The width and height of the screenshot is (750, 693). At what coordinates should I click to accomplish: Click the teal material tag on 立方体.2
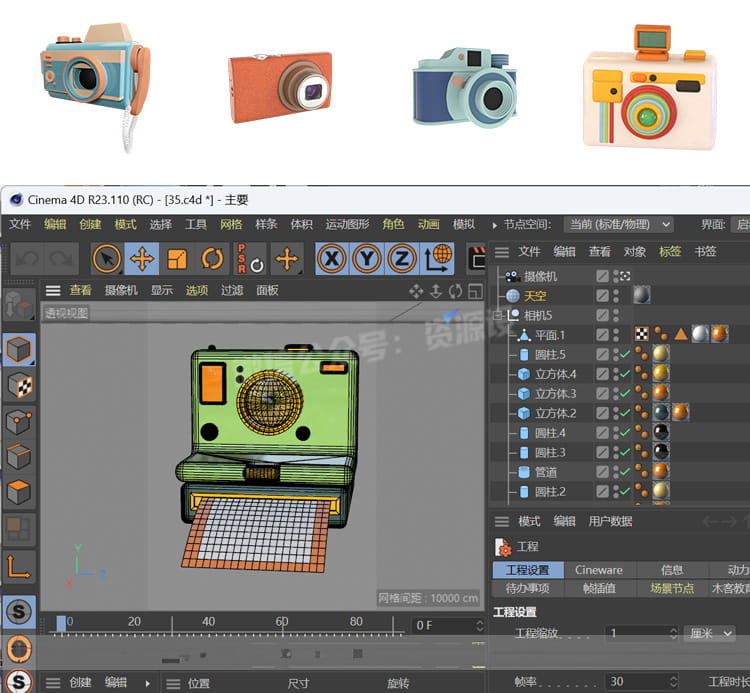(x=661, y=412)
